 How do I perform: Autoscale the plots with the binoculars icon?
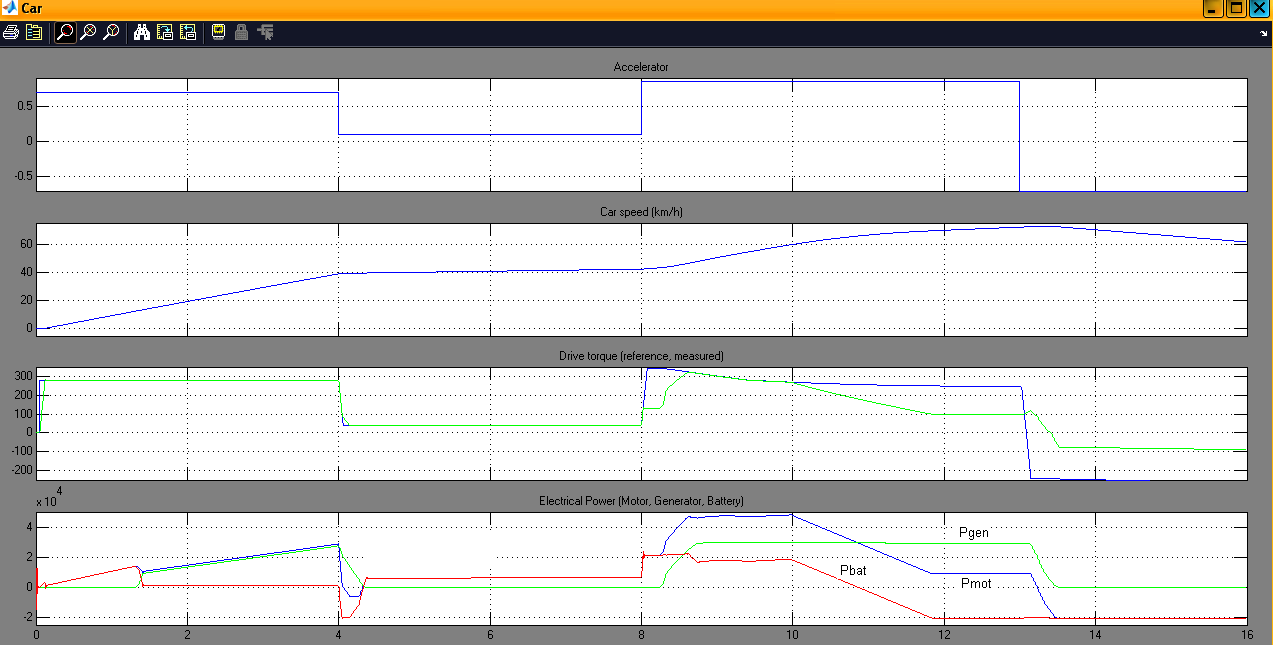click(142, 32)
